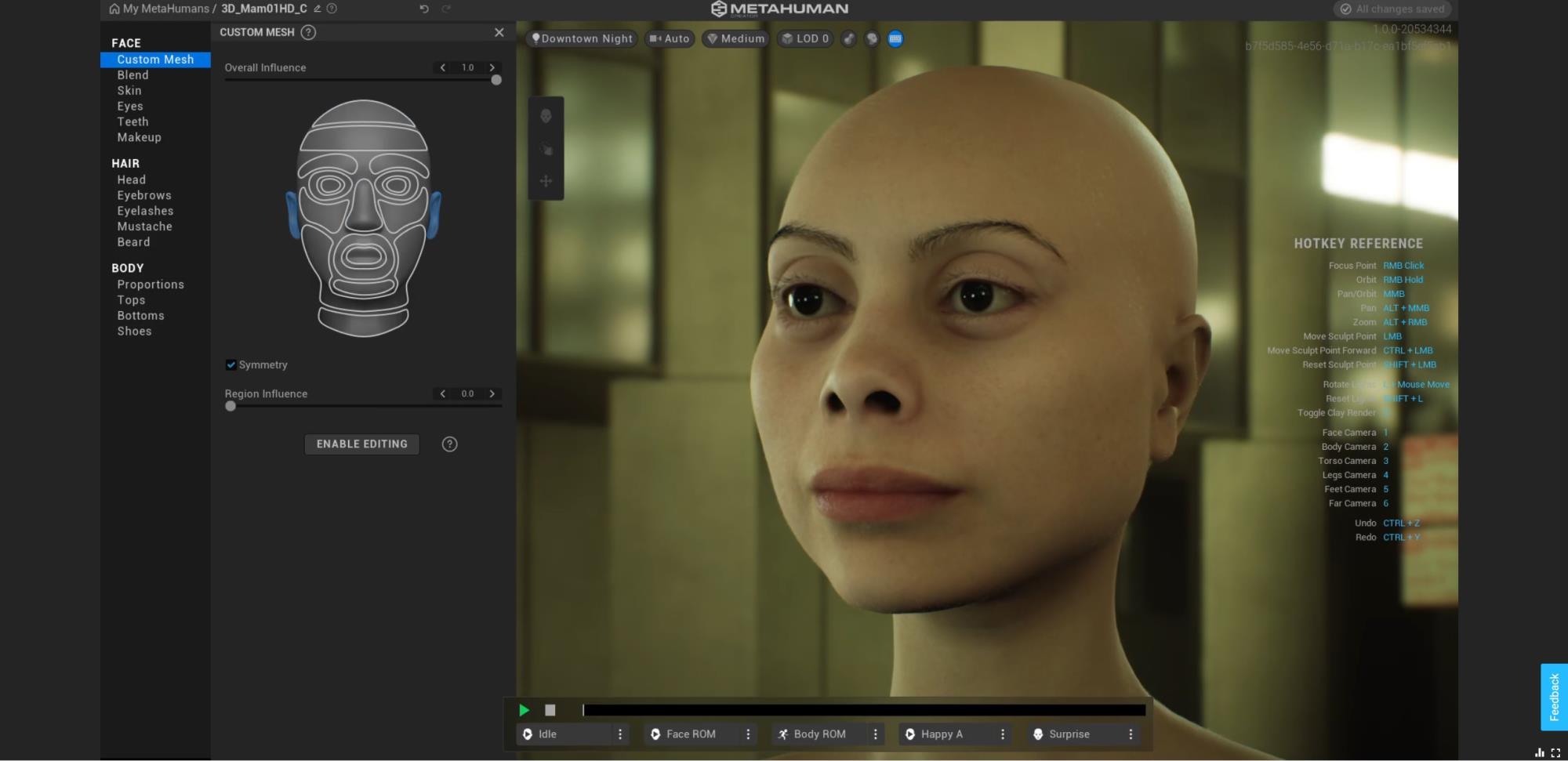Click the Overall Influence value field 1.0
Viewport: 1568px width, 761px height.
pos(467,67)
